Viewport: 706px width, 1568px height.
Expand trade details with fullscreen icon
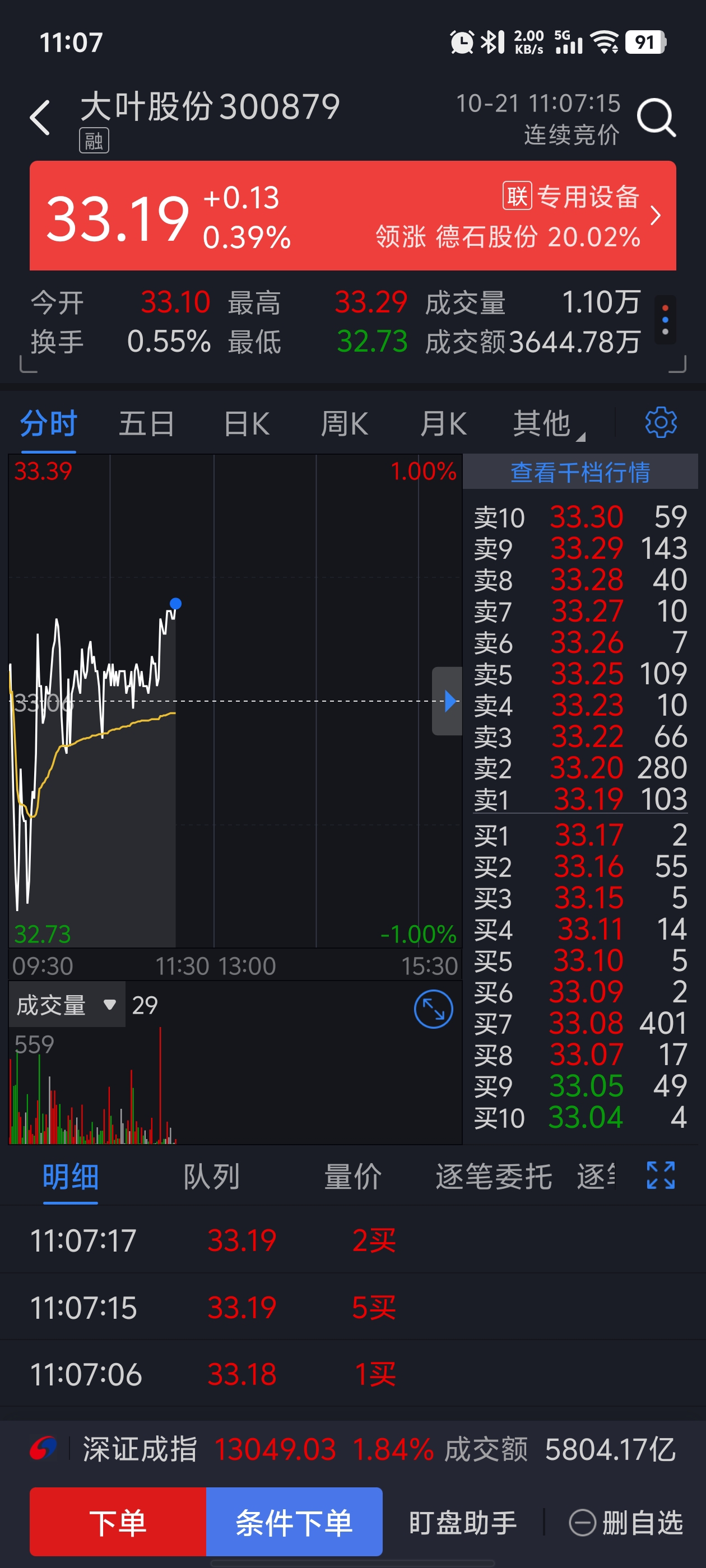coord(661,1175)
